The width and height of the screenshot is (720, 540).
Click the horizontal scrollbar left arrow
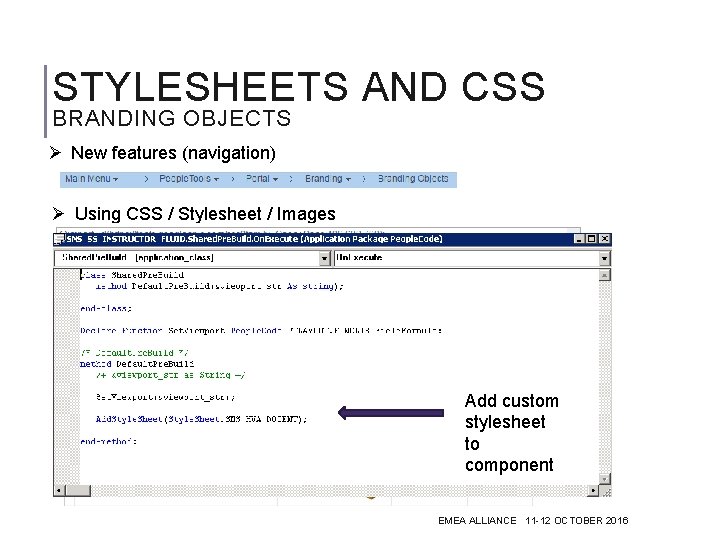pyautogui.click(x=59, y=491)
